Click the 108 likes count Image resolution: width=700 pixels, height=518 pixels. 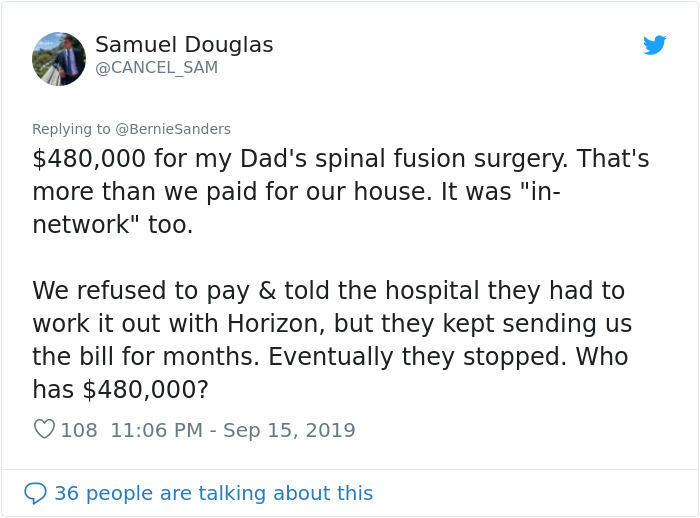pos(79,430)
